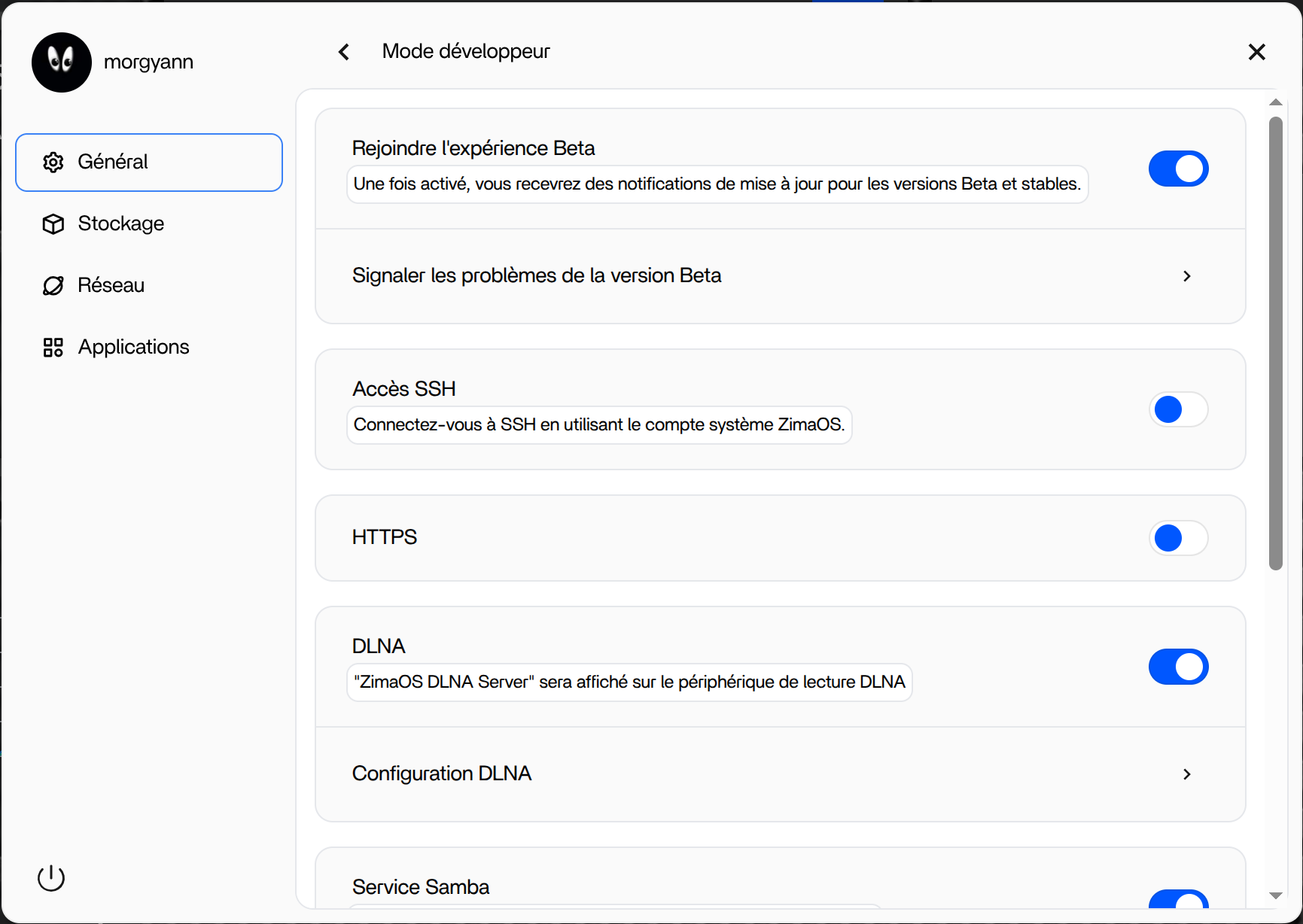
Task: Open the Stockage settings section
Action: (149, 224)
